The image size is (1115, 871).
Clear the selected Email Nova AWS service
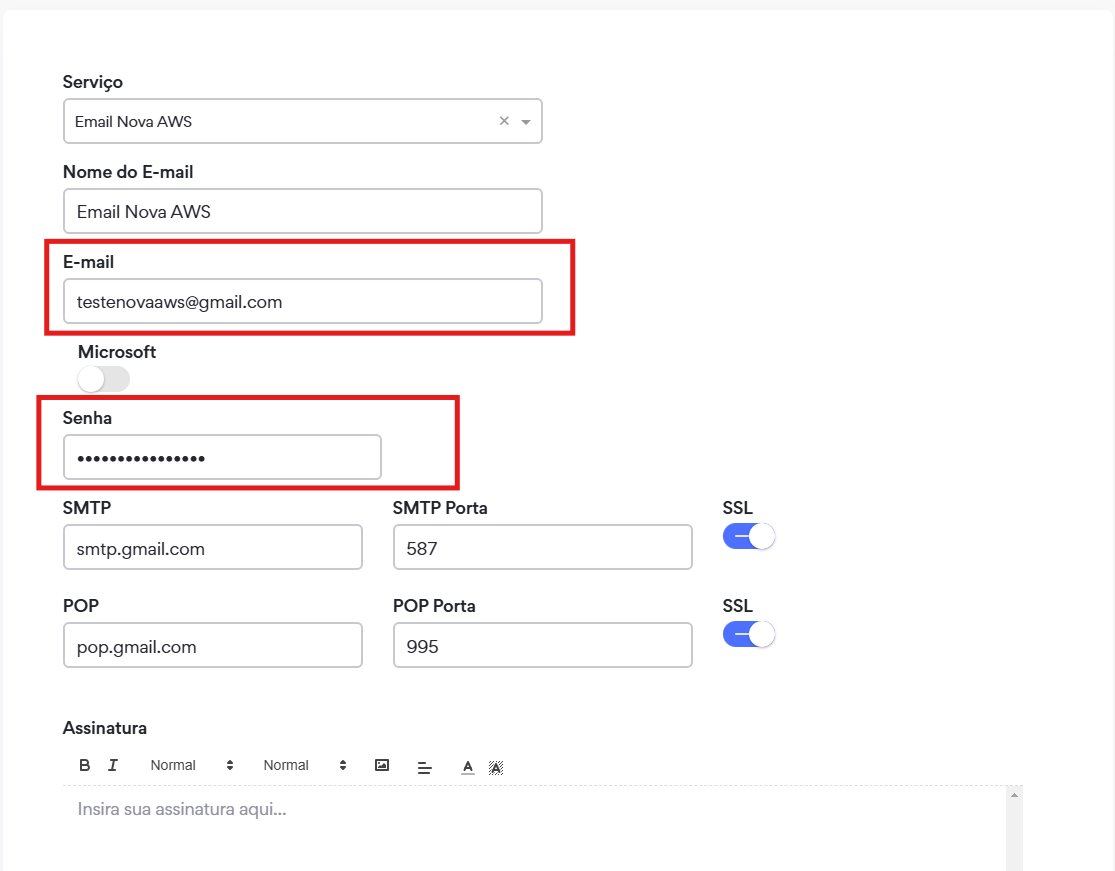(503, 120)
